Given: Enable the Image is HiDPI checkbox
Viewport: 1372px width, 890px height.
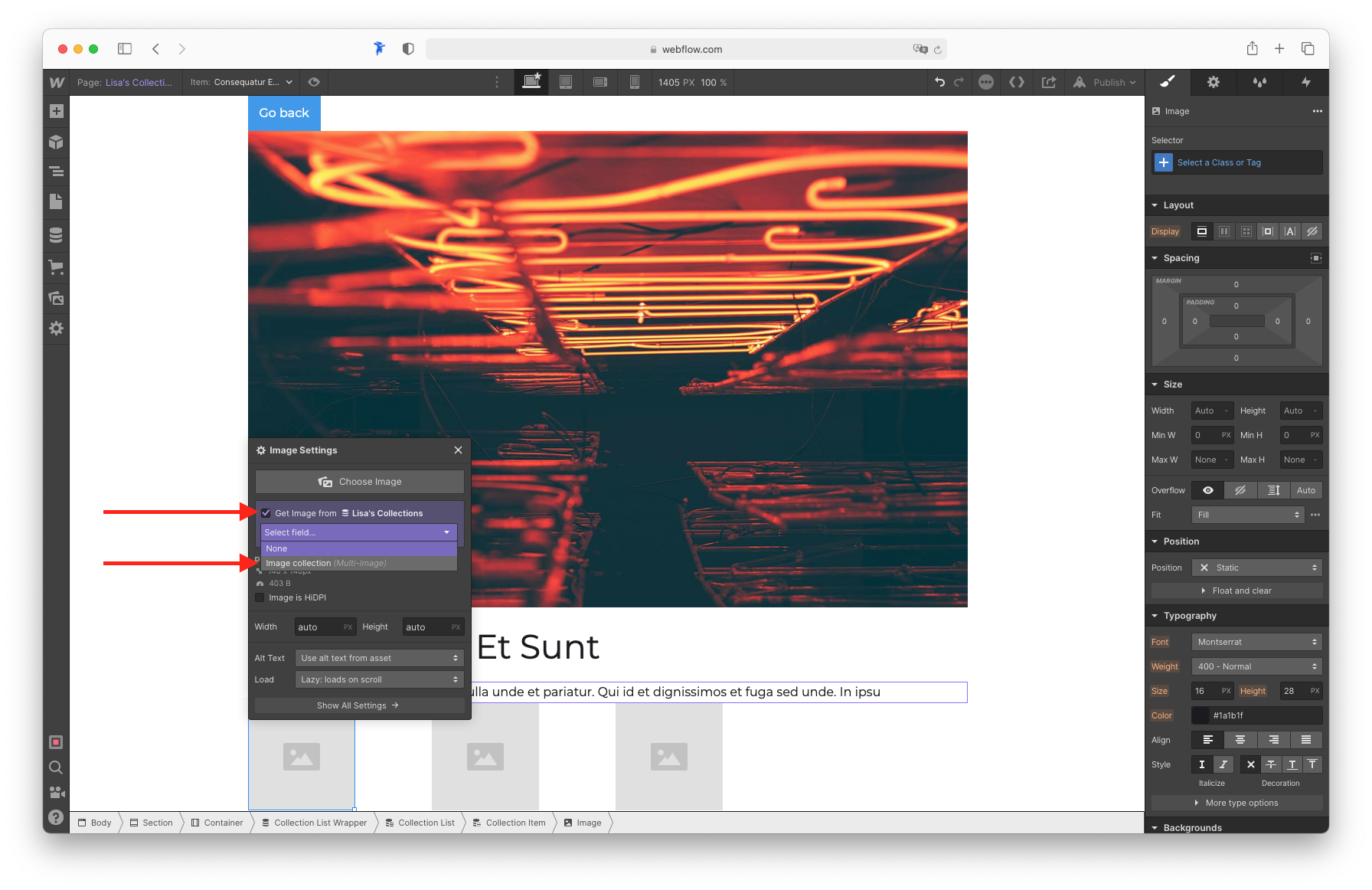Looking at the screenshot, I should [x=259, y=597].
